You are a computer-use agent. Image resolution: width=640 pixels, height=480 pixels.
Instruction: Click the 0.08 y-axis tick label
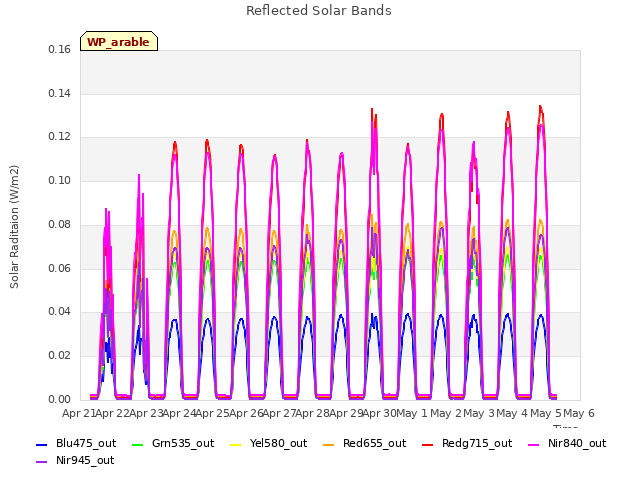[60, 224]
